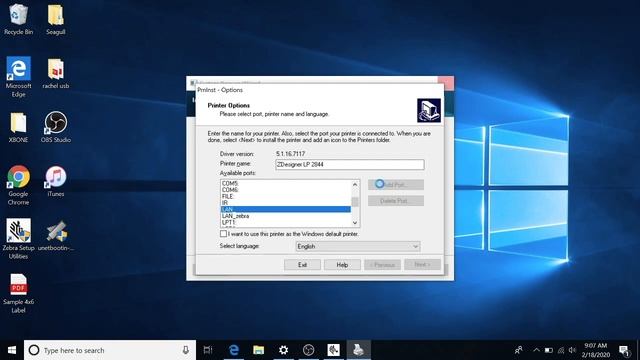Viewport: 640px width, 360px height.
Task: Open Edge from the taskbar
Action: click(233, 350)
